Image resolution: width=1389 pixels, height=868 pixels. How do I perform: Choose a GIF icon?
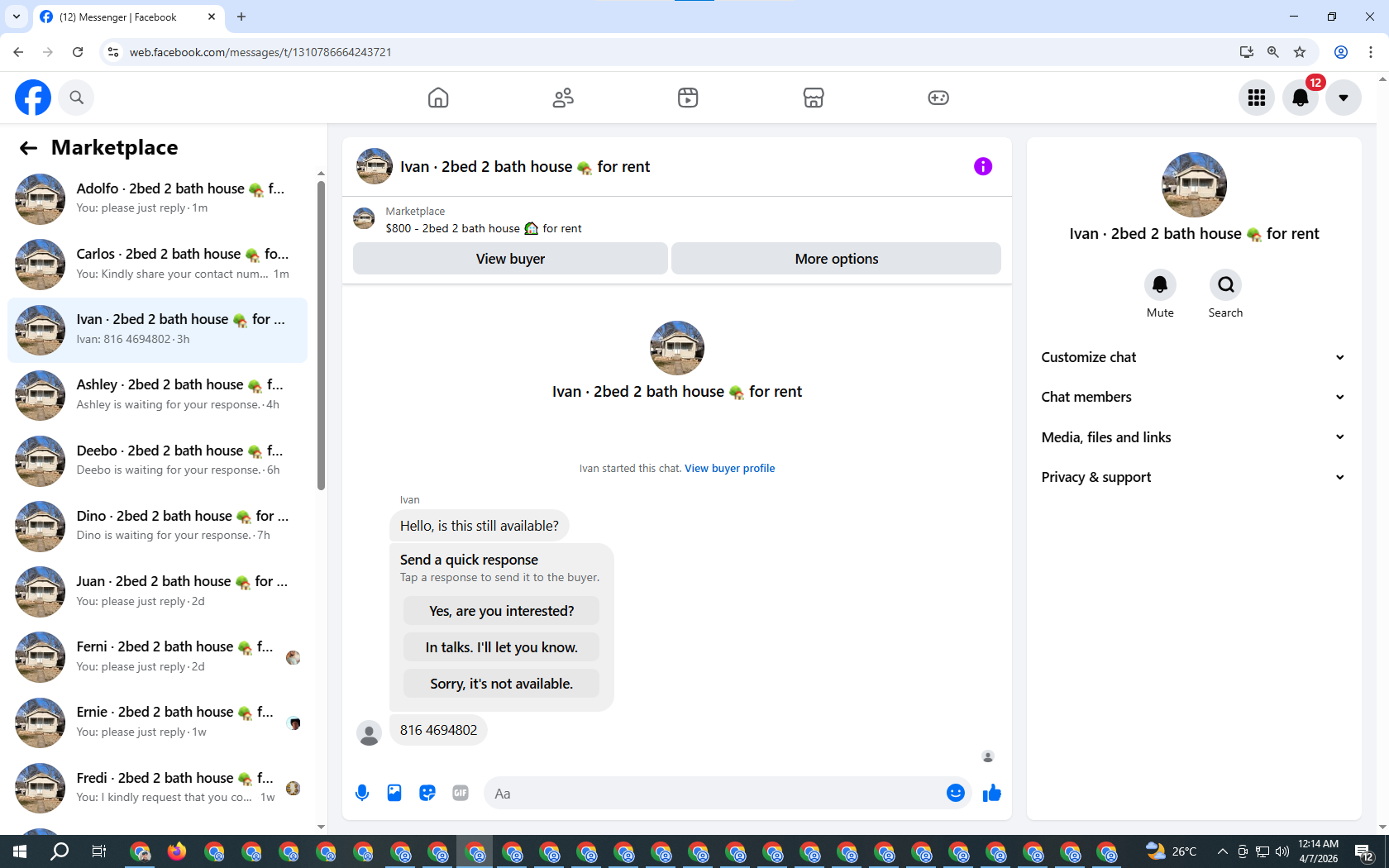[461, 793]
